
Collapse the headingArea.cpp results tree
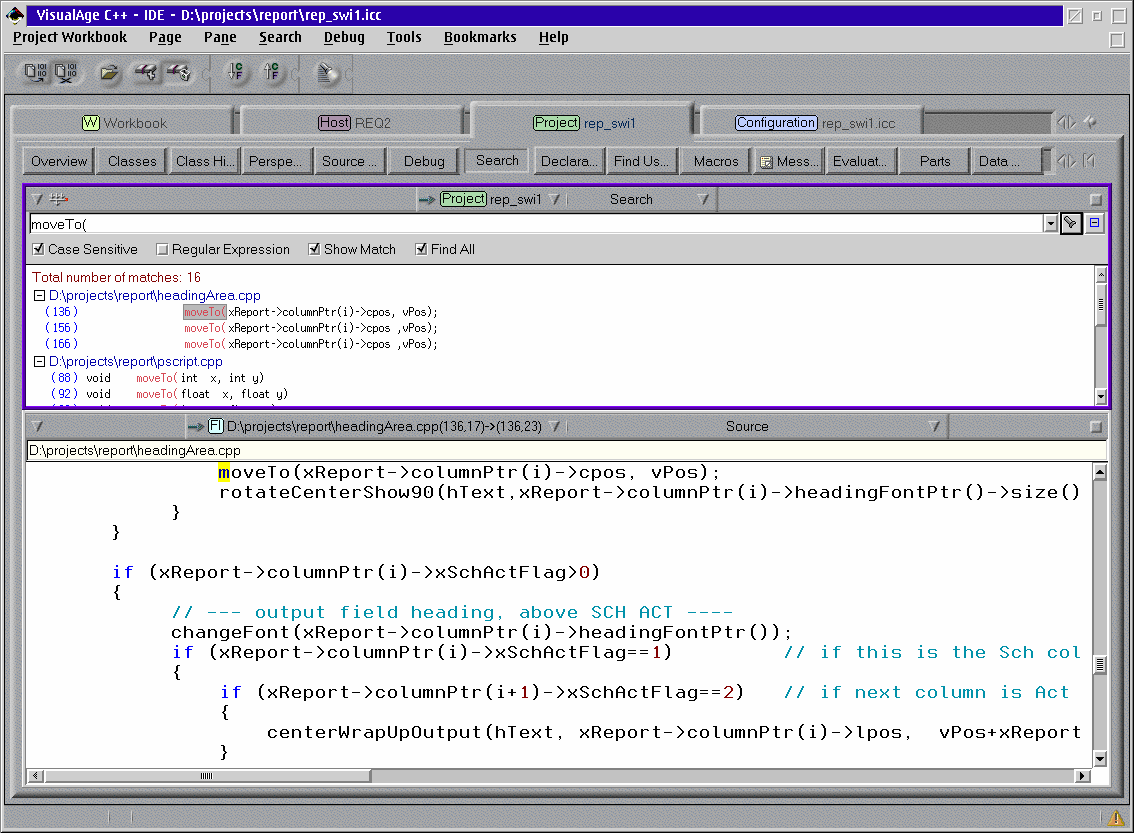pyautogui.click(x=40, y=296)
